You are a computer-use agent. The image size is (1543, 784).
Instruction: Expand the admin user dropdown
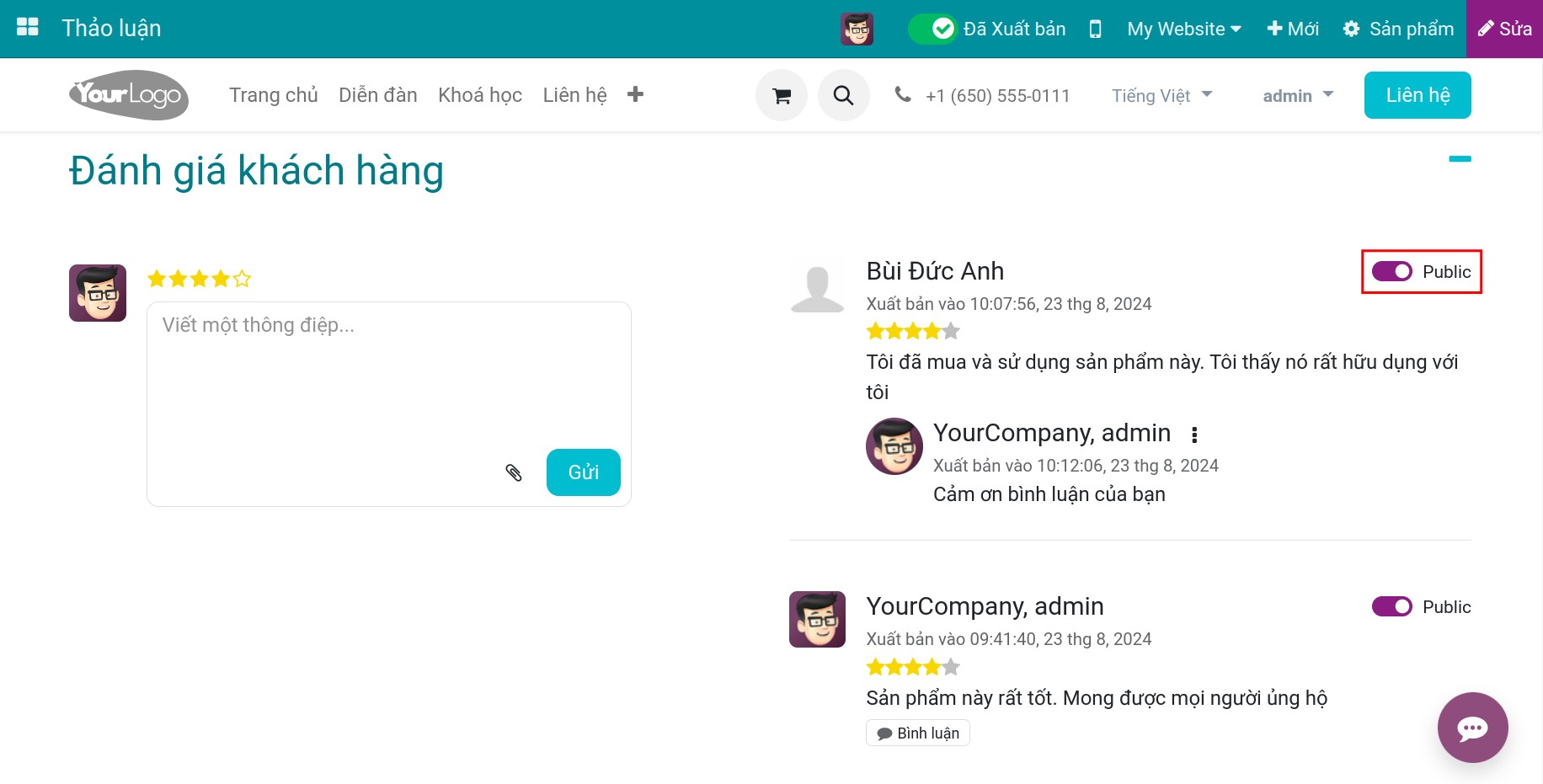click(1298, 95)
